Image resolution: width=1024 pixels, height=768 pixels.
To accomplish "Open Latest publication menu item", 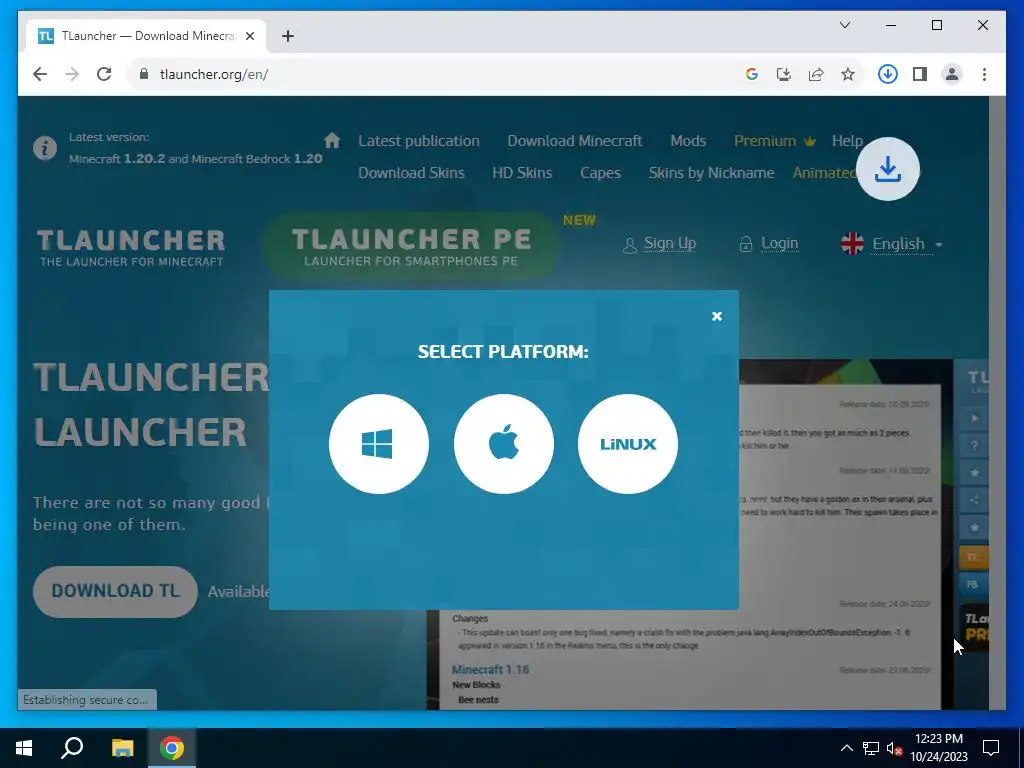I will click(x=419, y=141).
